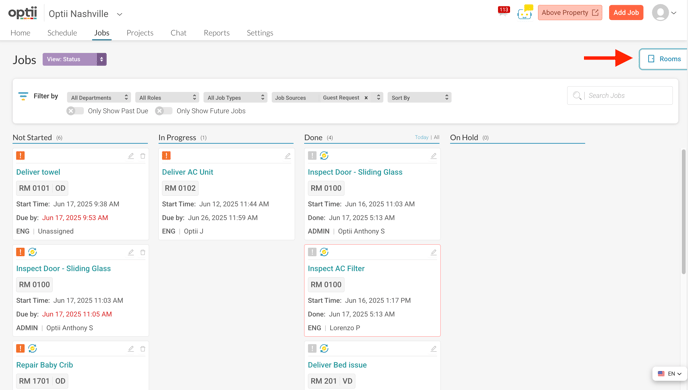The image size is (688, 390).
Task: Expand the profile menu chevron
Action: (674, 13)
